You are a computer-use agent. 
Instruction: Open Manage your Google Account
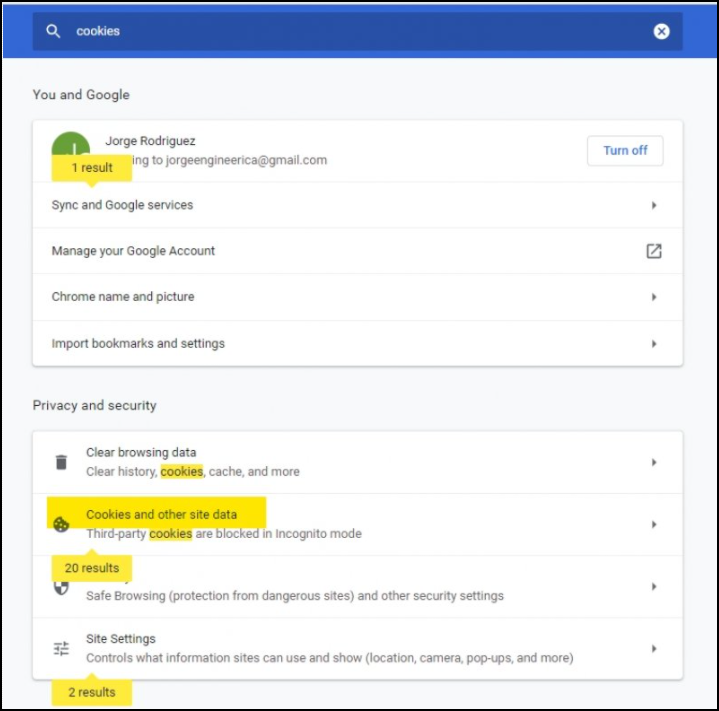coord(357,251)
